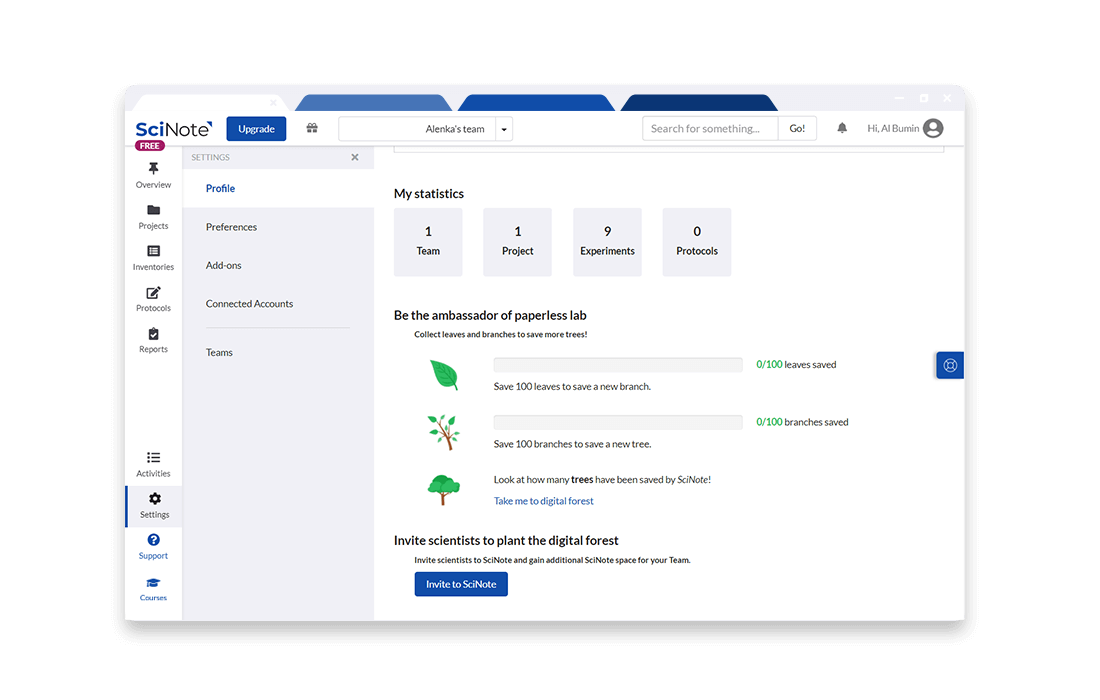
Task: Select the Settings gear in the sidebar
Action: coord(153,502)
